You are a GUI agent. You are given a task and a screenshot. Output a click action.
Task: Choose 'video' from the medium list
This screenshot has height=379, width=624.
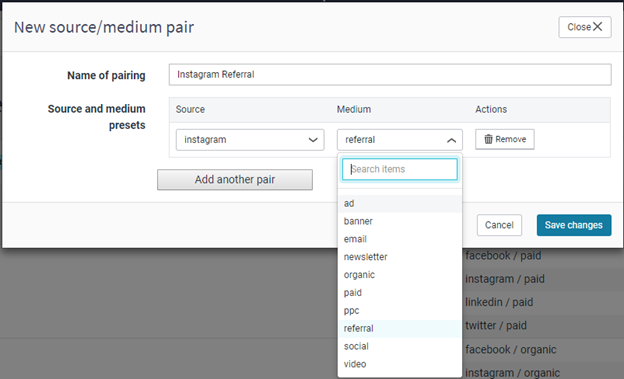[x=400, y=364]
